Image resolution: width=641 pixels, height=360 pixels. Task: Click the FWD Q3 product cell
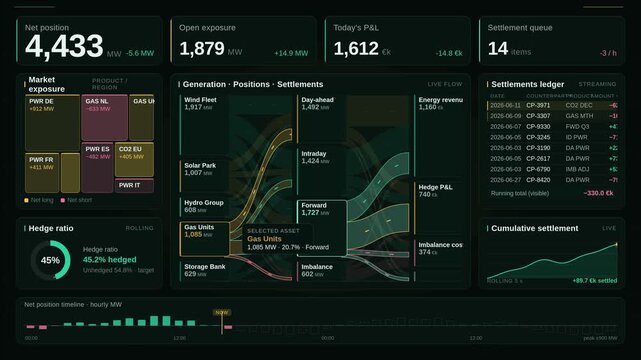point(578,127)
